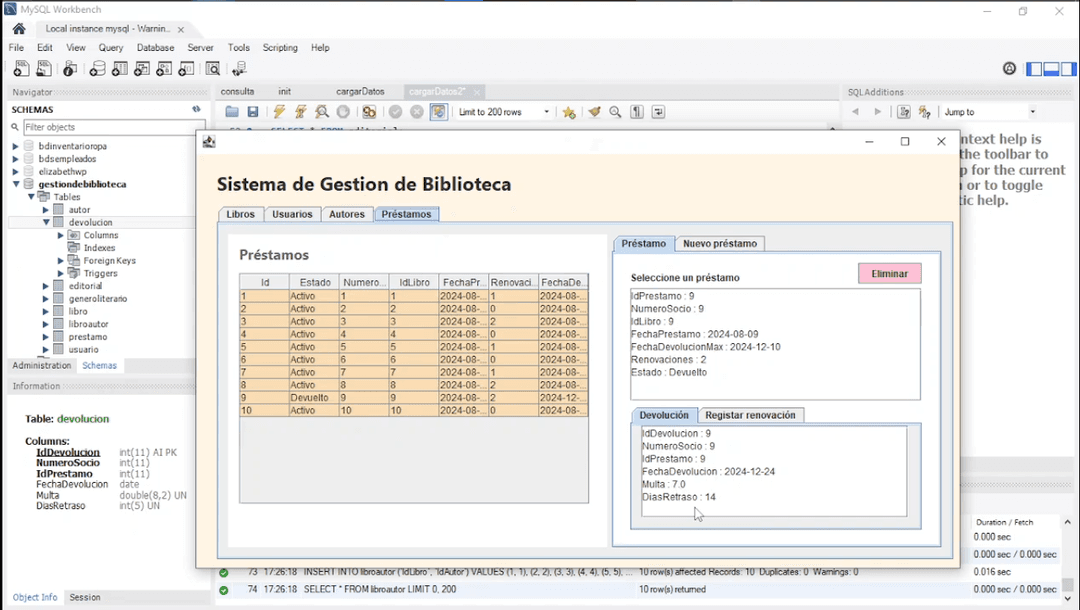The height and width of the screenshot is (610, 1080).
Task: Click the Workbench home icon
Action: (x=18, y=29)
